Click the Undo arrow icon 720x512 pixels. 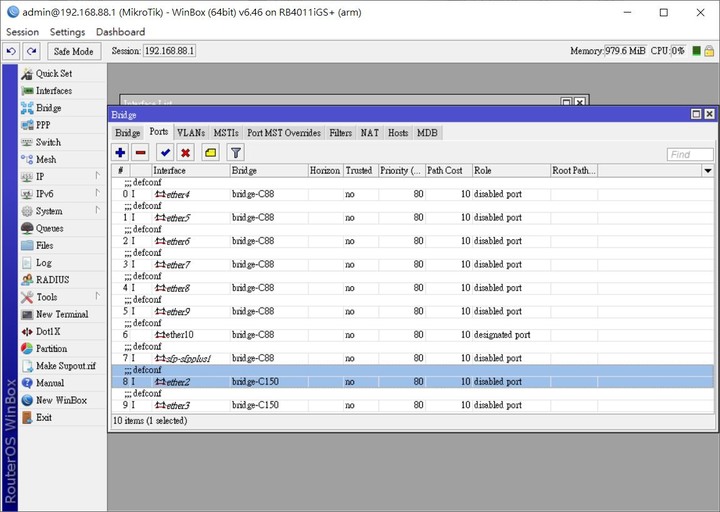[11, 51]
